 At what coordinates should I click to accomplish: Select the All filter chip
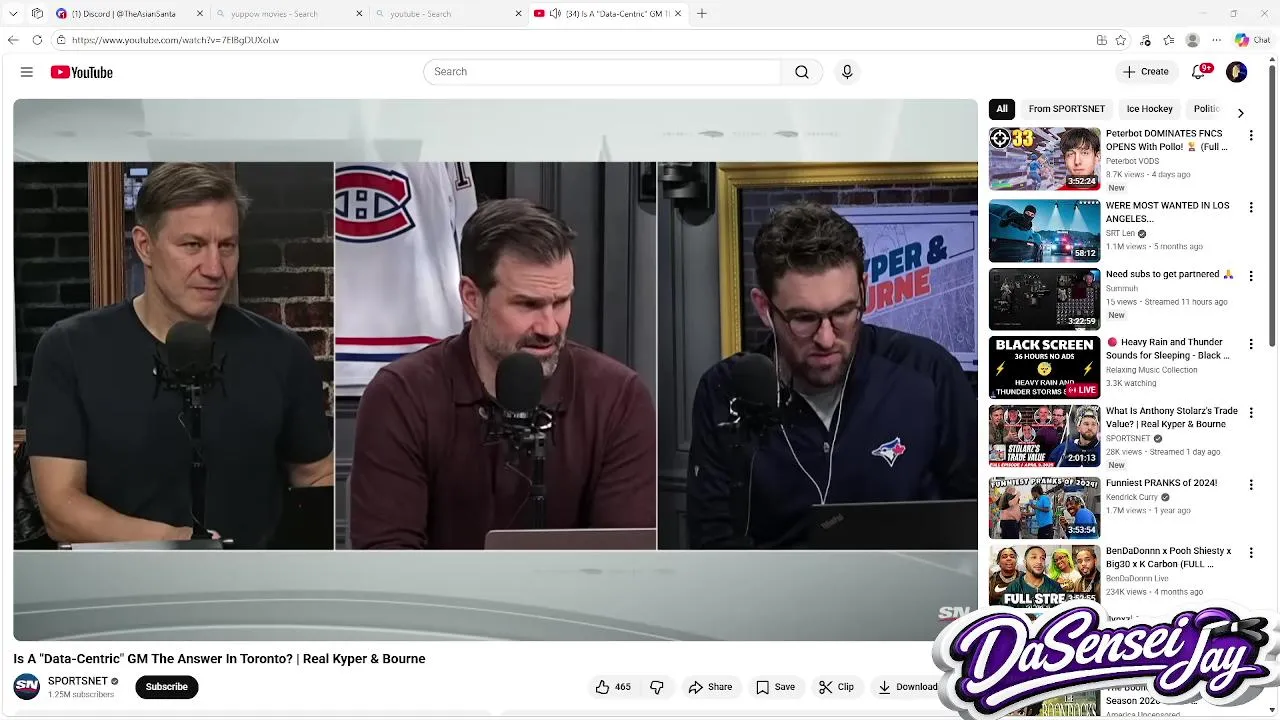pos(1002,109)
